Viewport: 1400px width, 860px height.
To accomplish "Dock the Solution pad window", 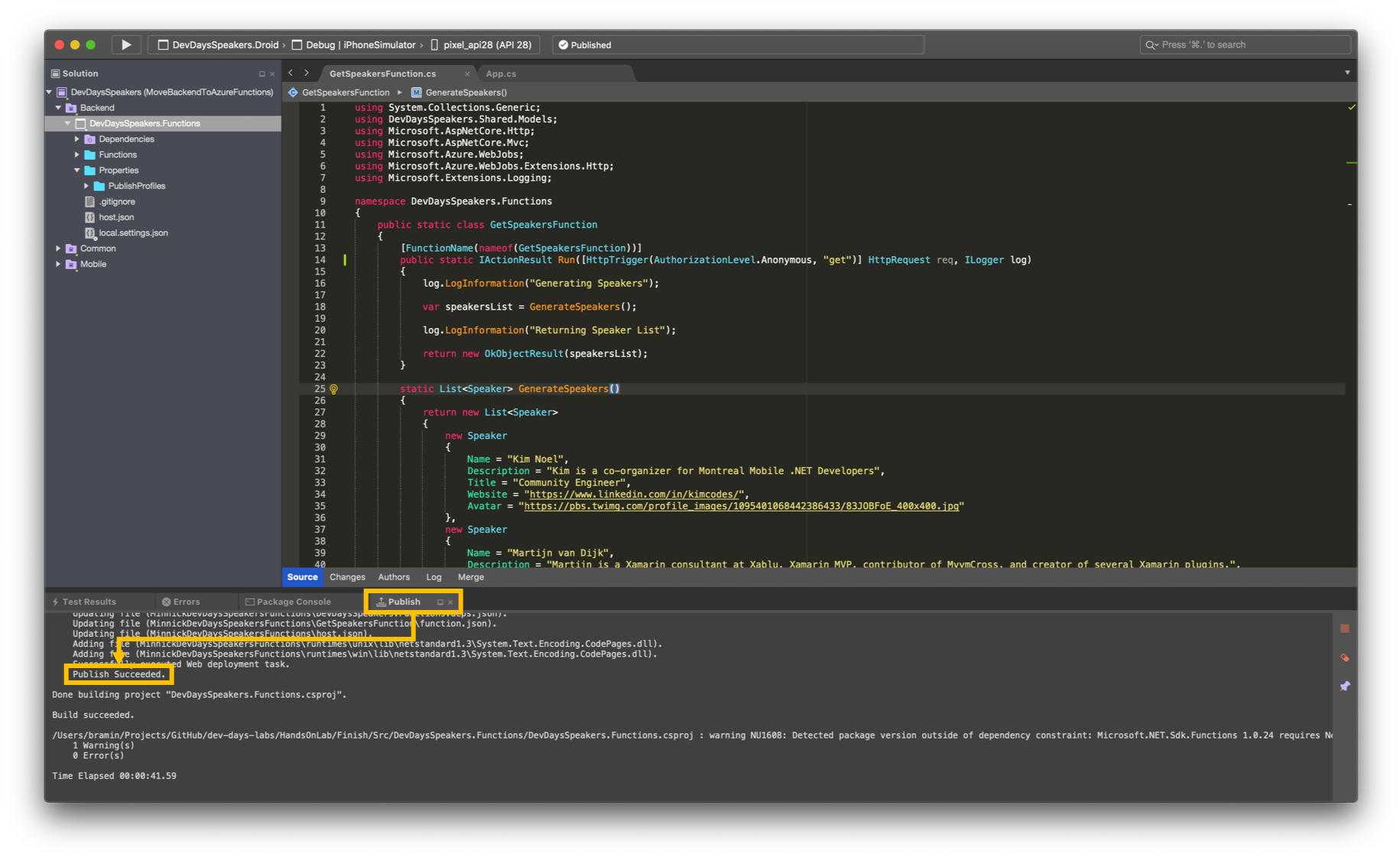I will (x=261, y=73).
